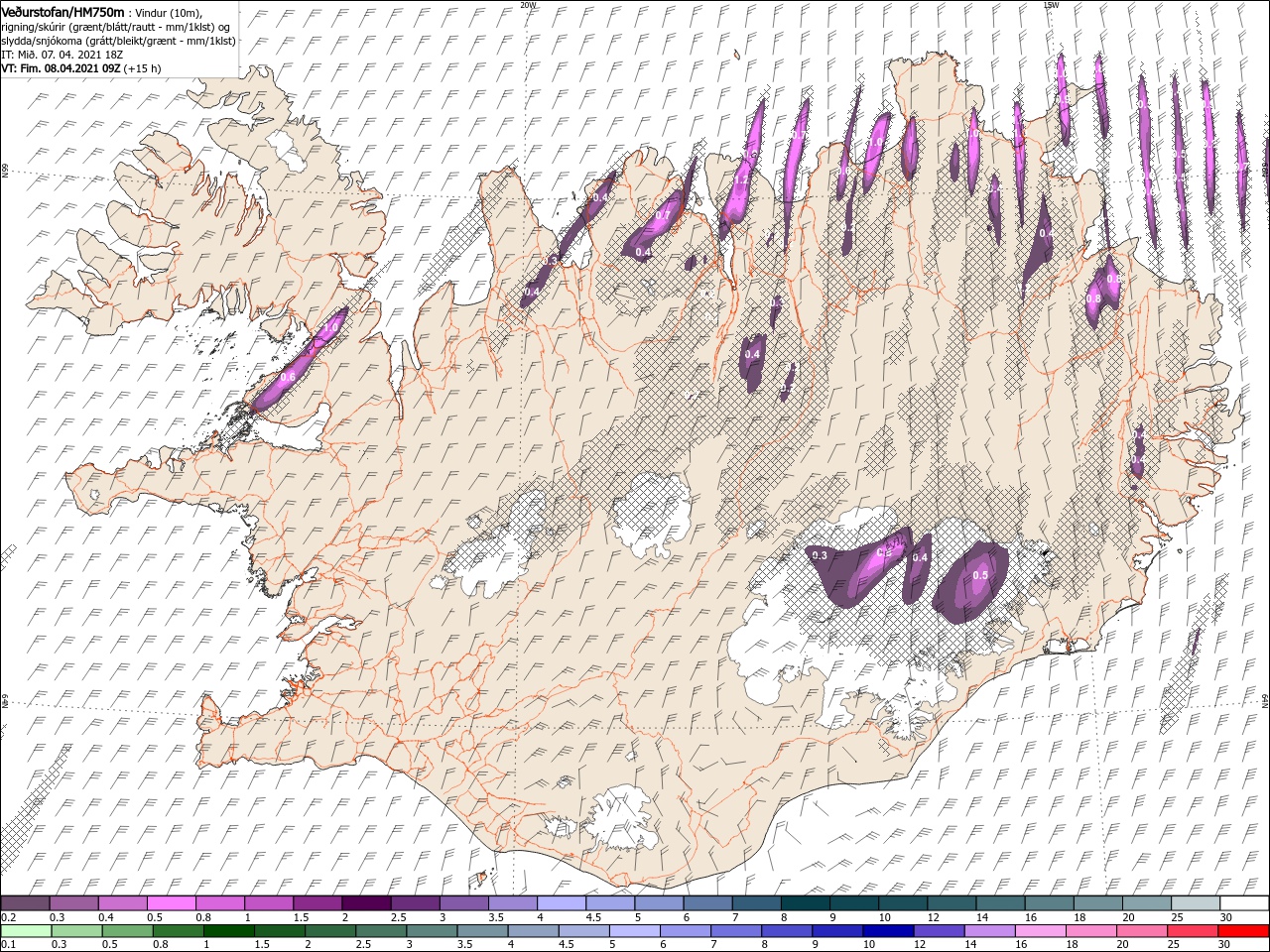Image resolution: width=1270 pixels, height=952 pixels.
Task: Pick the pure red 30 swatch in lower legend
Action: tap(1241, 931)
